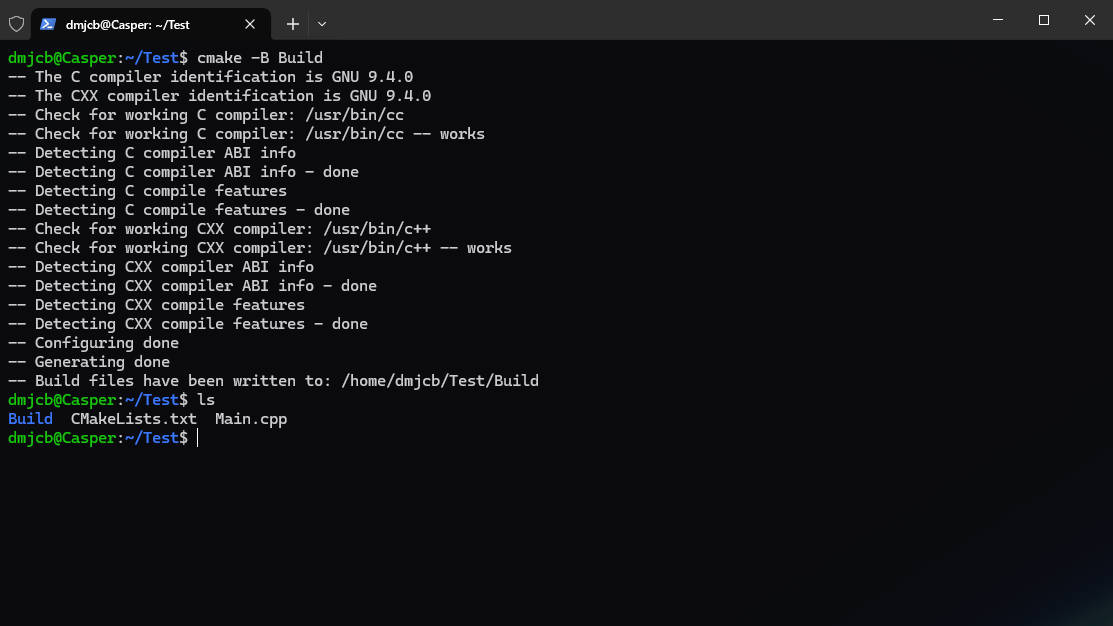The height and width of the screenshot is (626, 1113).
Task: Open the new tab profile dropdown
Action: pos(322,24)
